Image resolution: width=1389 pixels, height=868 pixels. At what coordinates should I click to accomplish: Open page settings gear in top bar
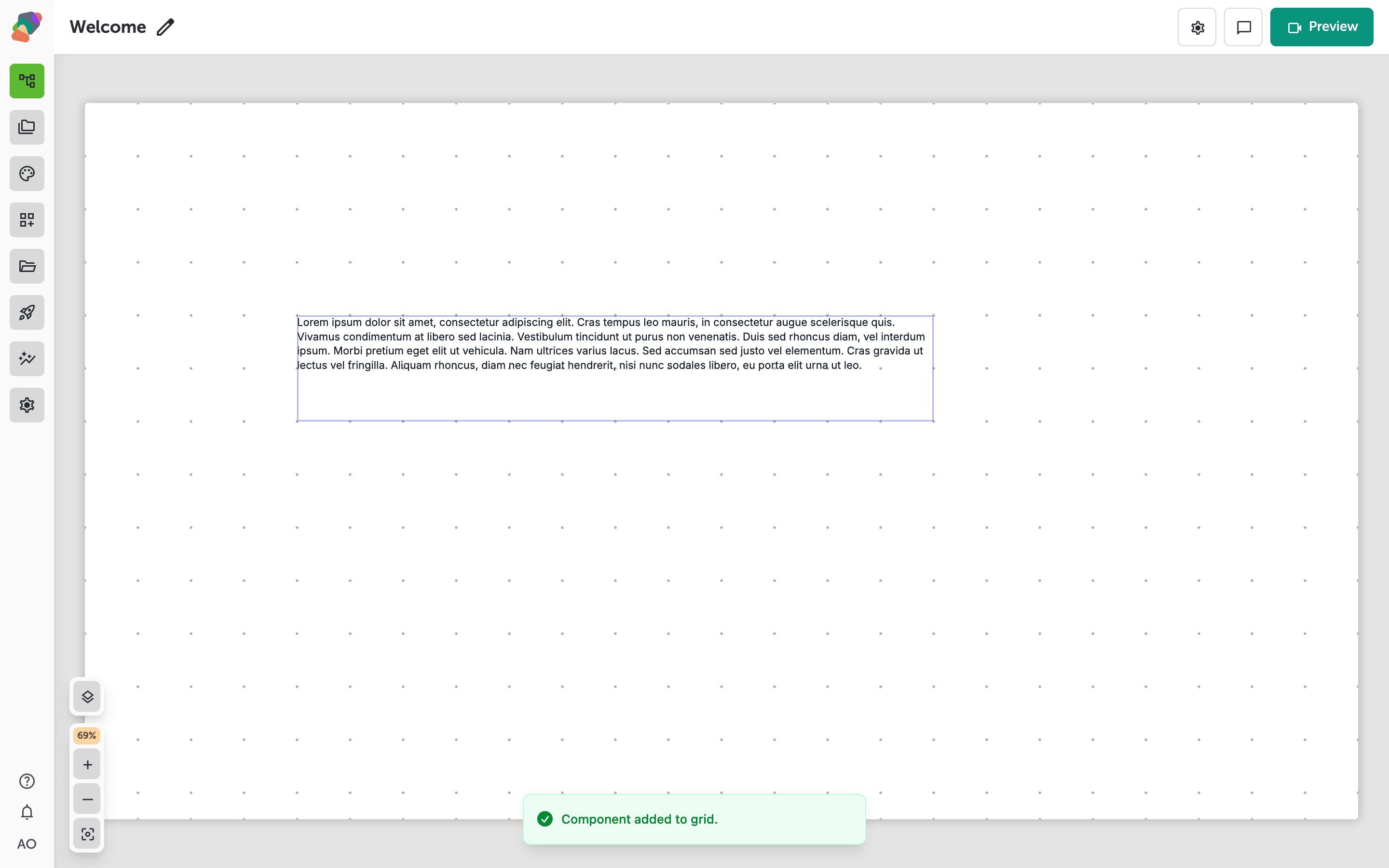point(1197,27)
